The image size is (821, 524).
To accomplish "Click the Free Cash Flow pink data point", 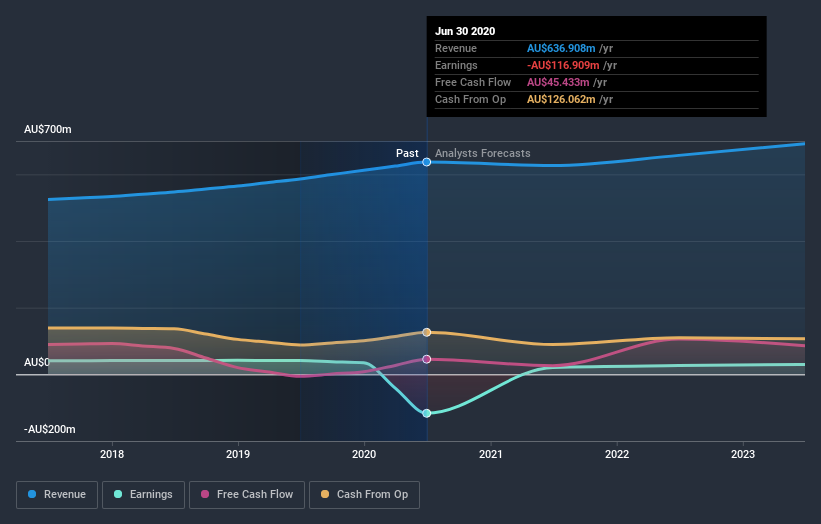I will coord(427,359).
